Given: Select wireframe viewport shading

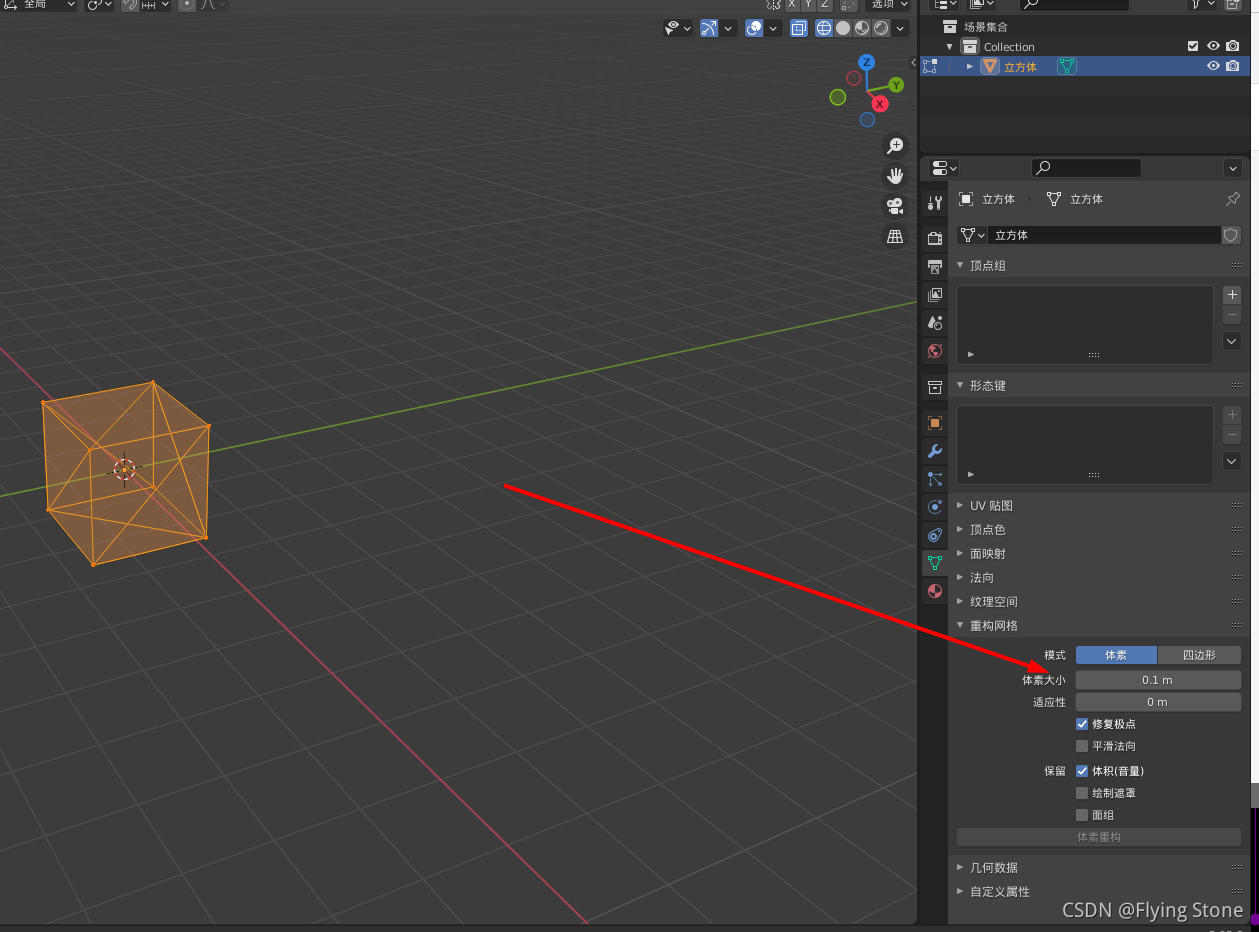Looking at the screenshot, I should tap(825, 28).
